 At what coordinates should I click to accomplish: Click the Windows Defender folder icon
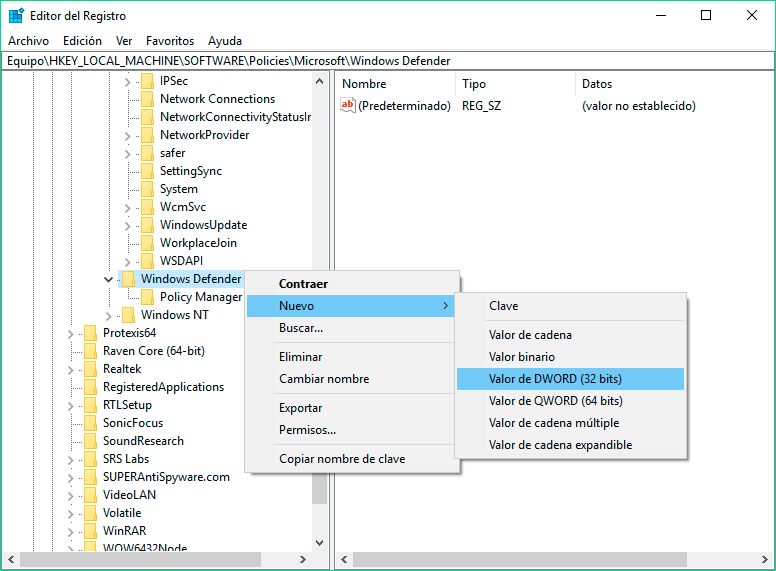point(129,279)
